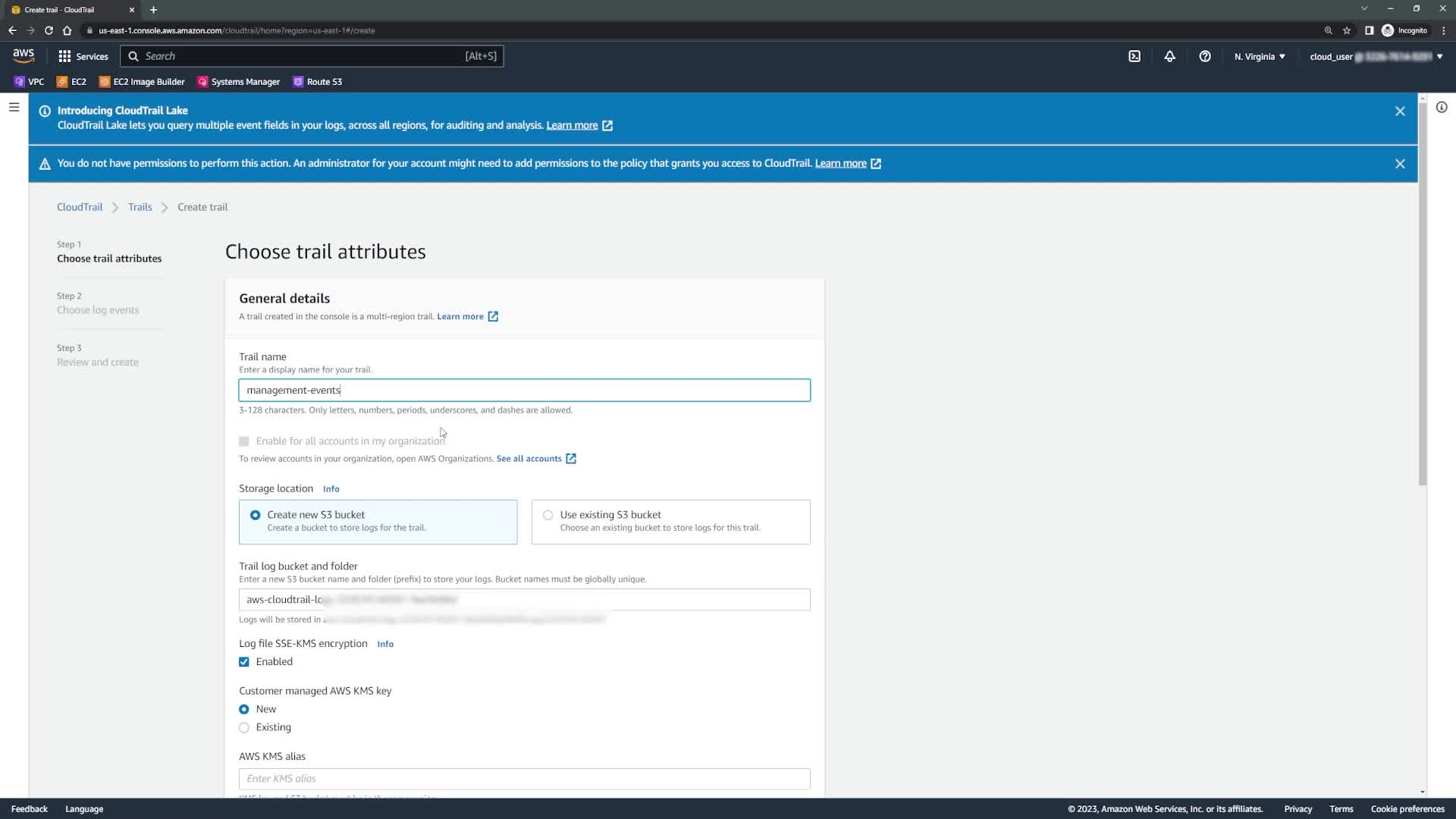1456x819 pixels.
Task: Toggle the hamburger side navigation menu
Action: point(14,108)
